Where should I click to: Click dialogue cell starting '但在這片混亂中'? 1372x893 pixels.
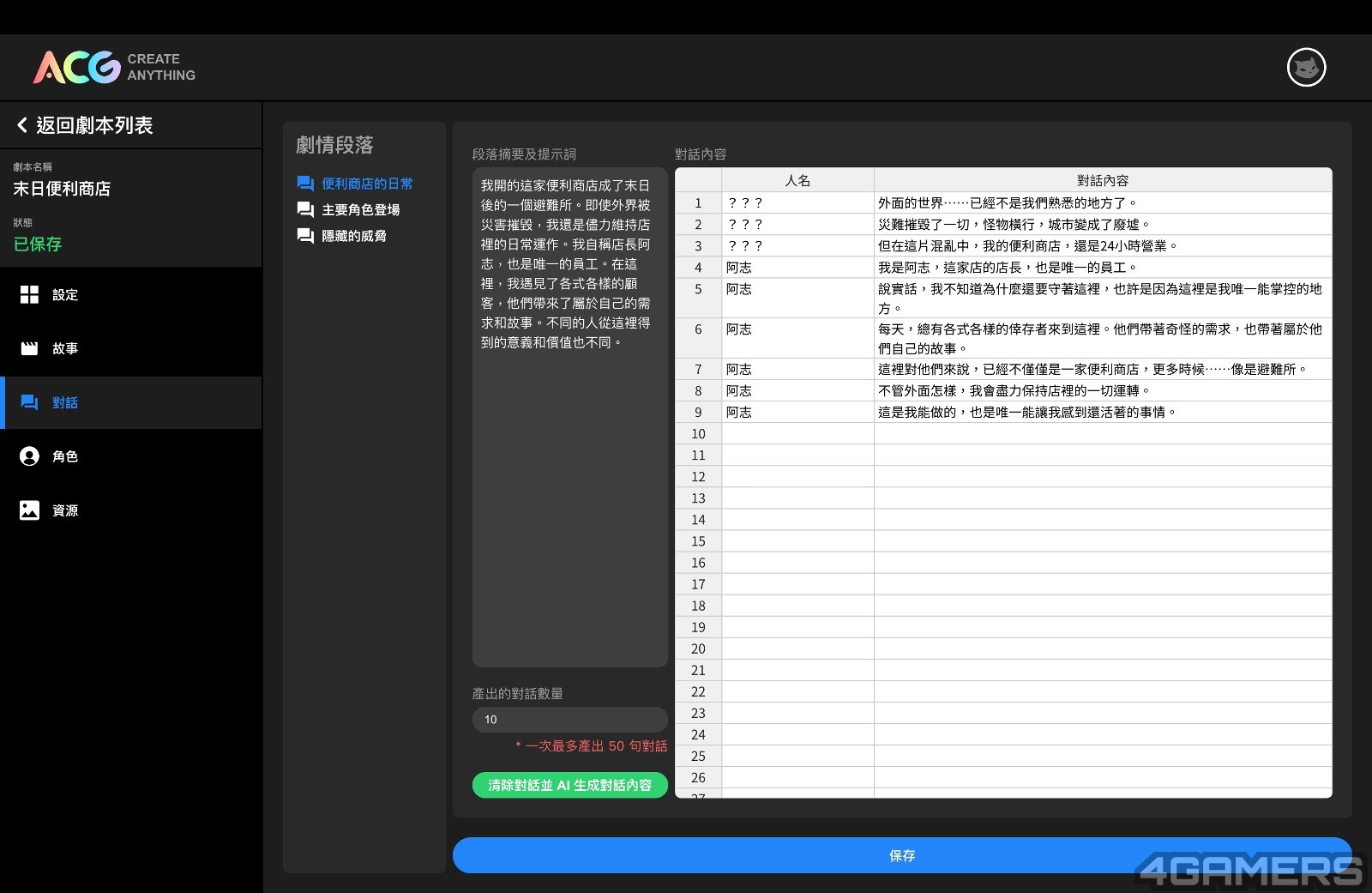point(1103,246)
